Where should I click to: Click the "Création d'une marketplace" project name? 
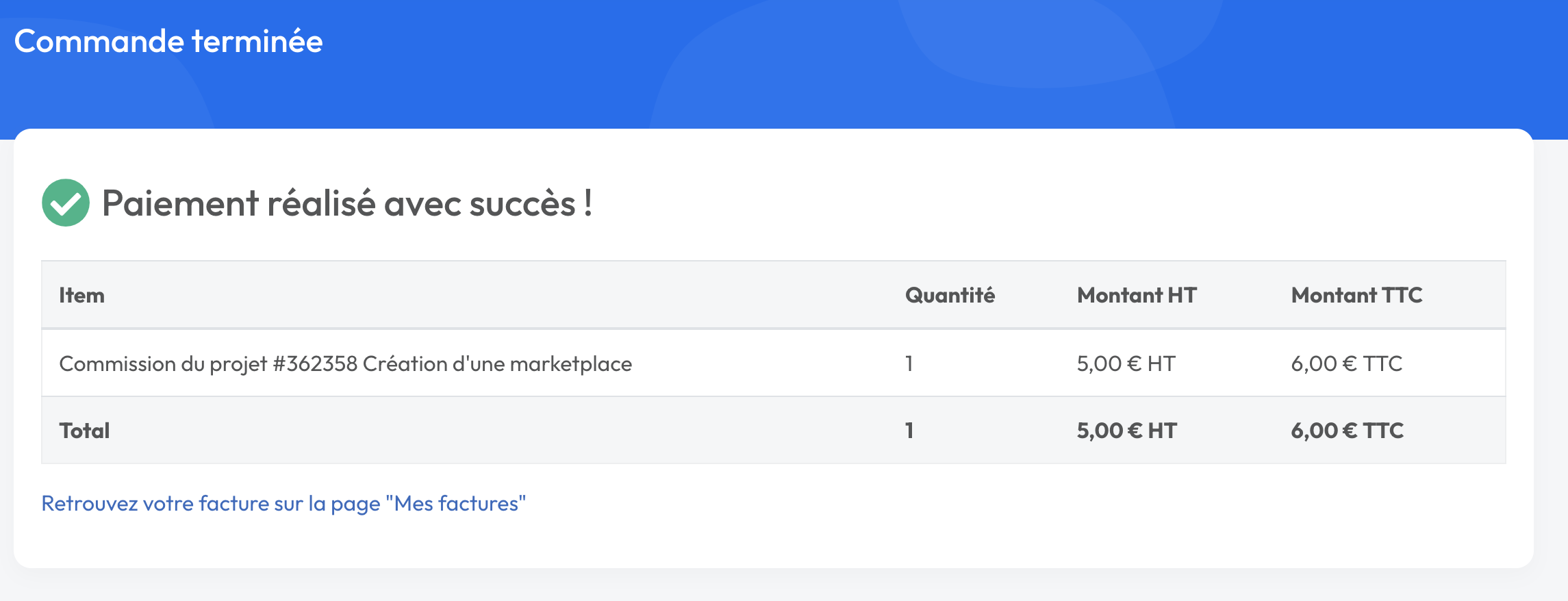(497, 363)
